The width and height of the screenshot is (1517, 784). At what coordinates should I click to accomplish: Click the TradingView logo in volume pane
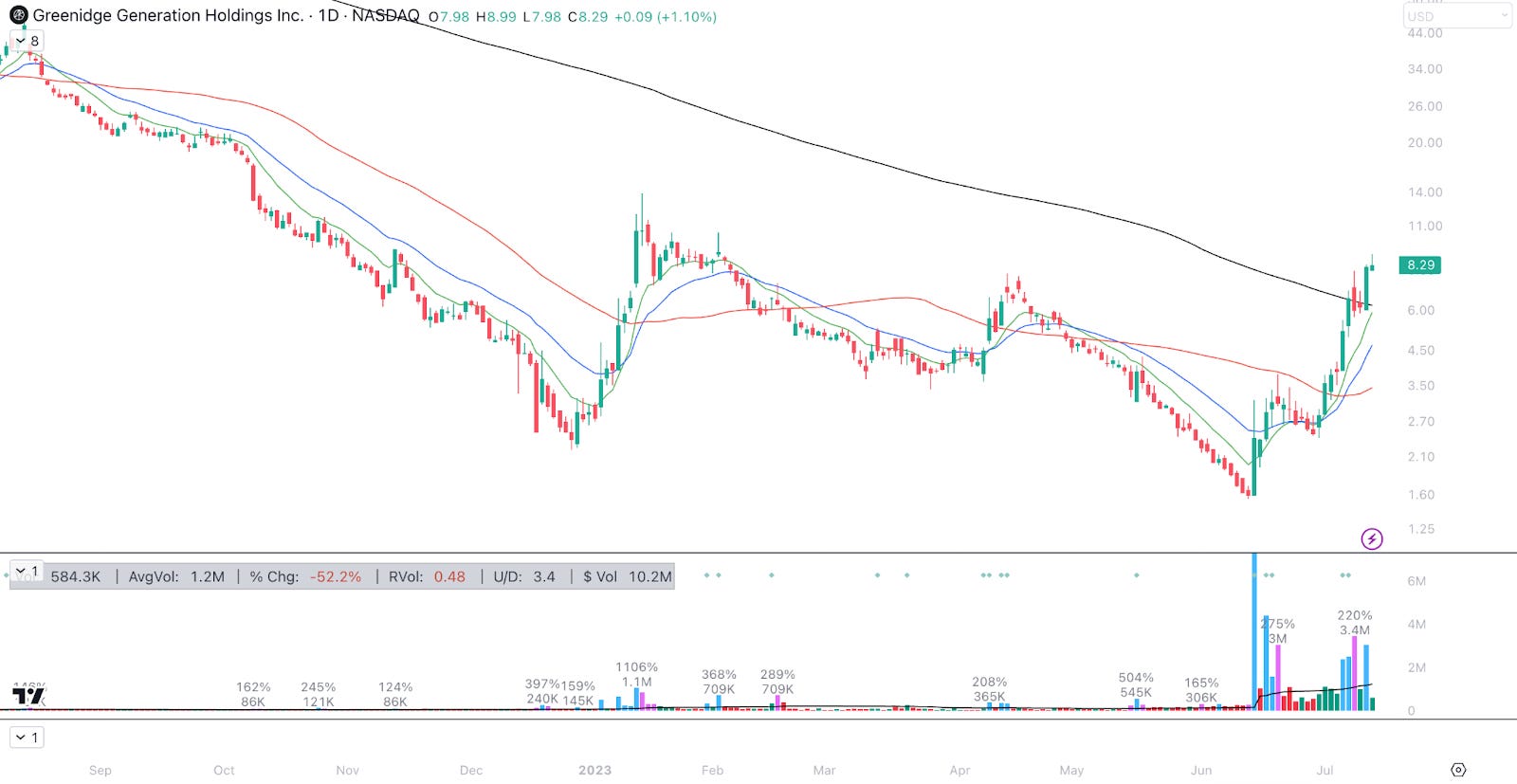point(28,697)
